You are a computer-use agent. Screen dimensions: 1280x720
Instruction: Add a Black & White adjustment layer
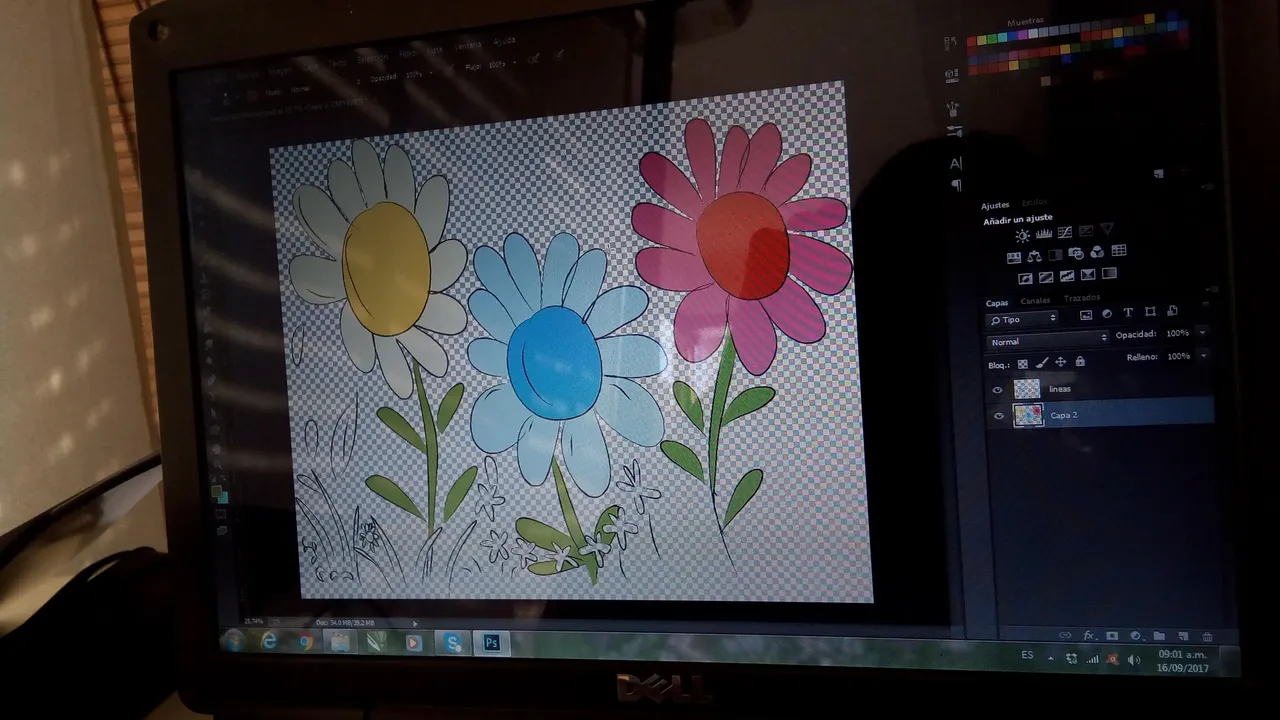tap(1055, 255)
